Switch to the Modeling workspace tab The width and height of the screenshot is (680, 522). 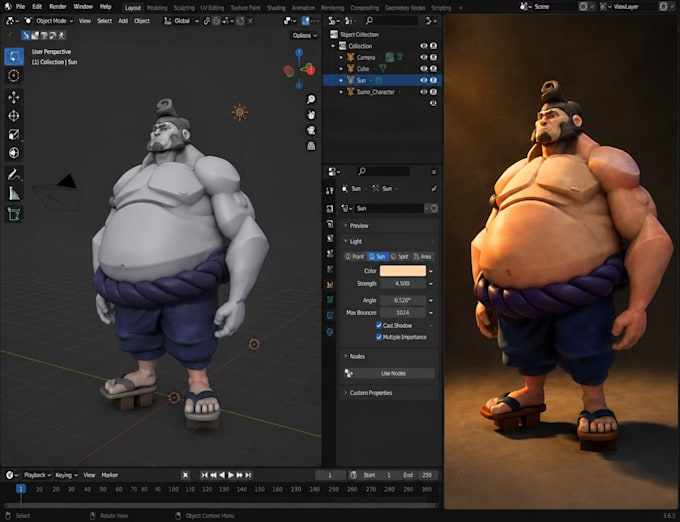coord(157,8)
